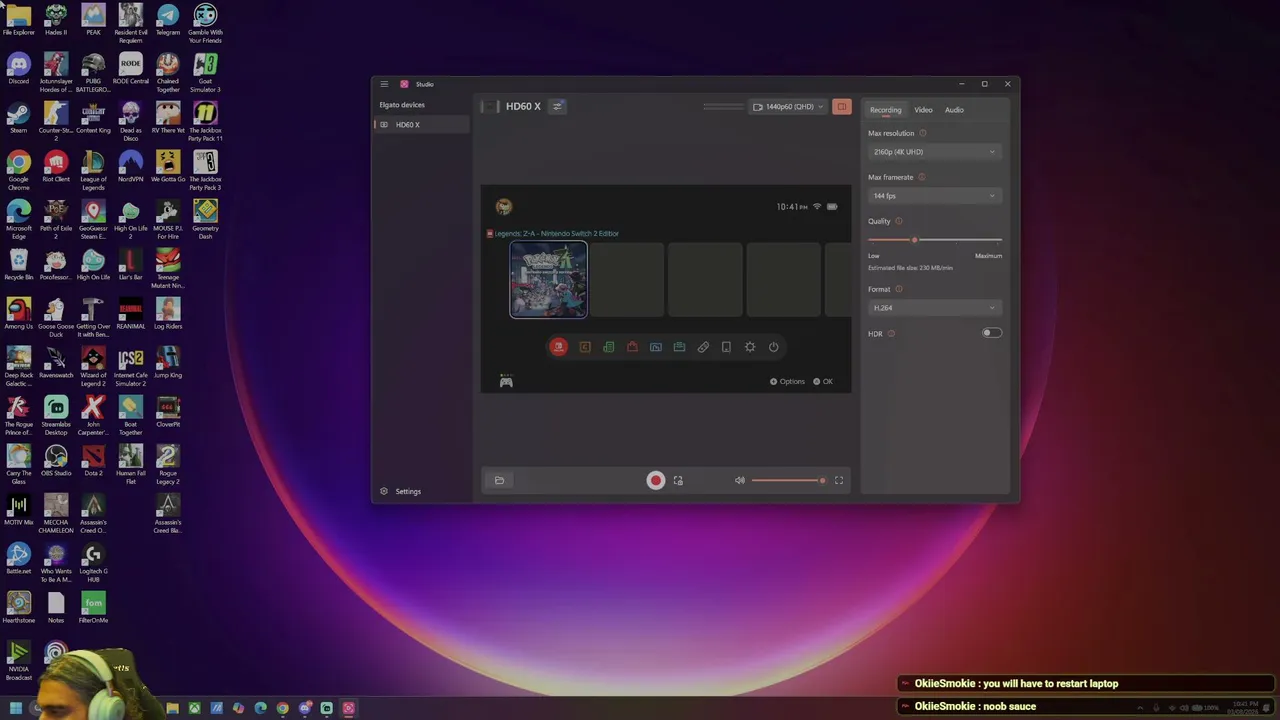Show info for Max resolution
Viewport: 1280px width, 720px height.
(923, 133)
